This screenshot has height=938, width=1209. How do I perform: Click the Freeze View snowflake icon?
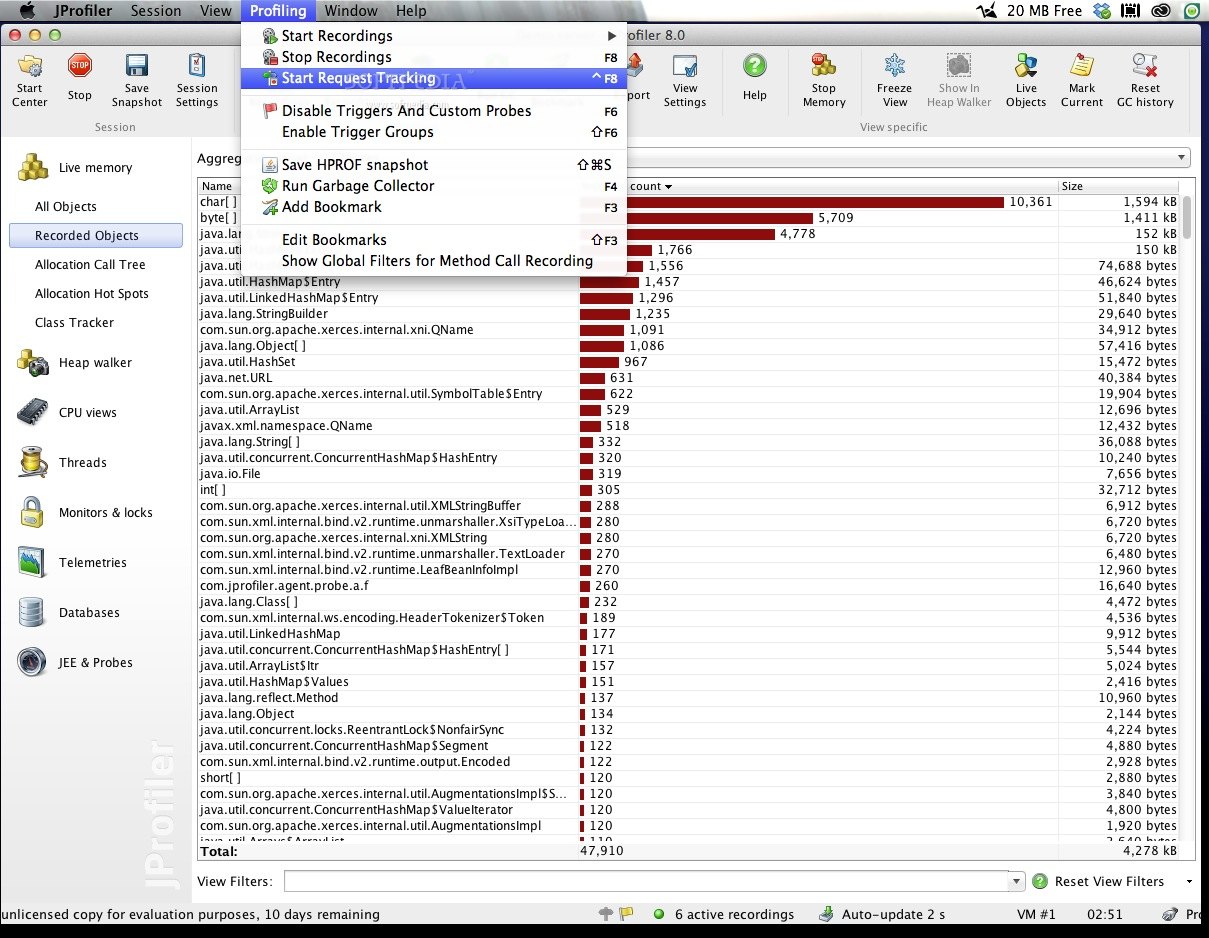[x=895, y=67]
